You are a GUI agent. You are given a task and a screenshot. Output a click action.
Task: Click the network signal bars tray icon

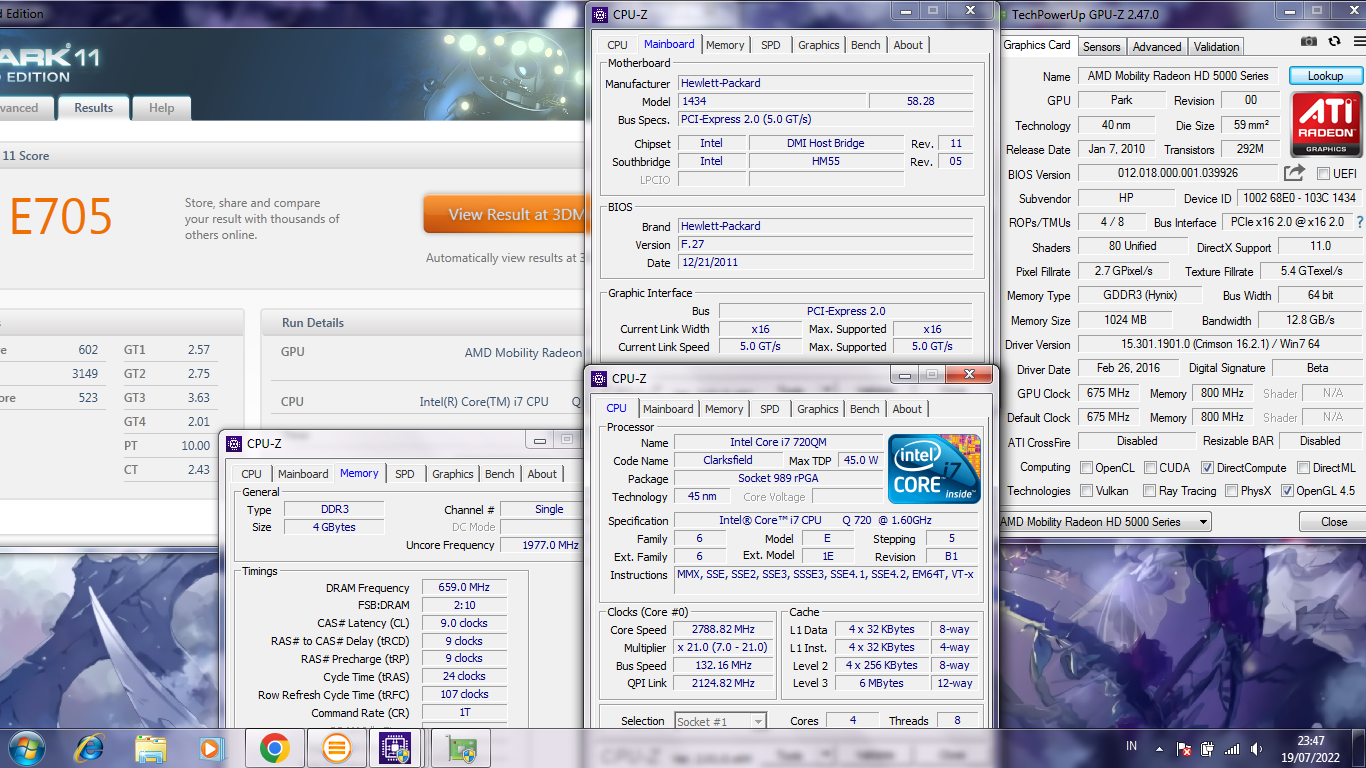point(1232,748)
